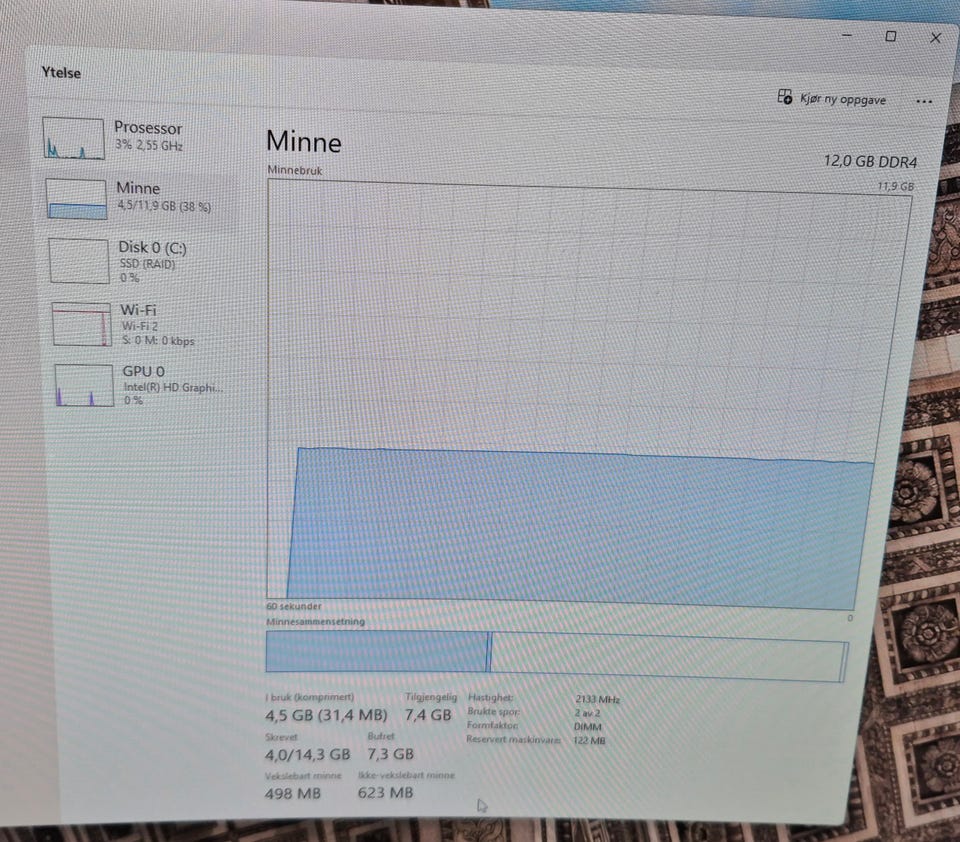Click the '4,5 GB (31,4 MB)' in-use value

click(x=326, y=715)
